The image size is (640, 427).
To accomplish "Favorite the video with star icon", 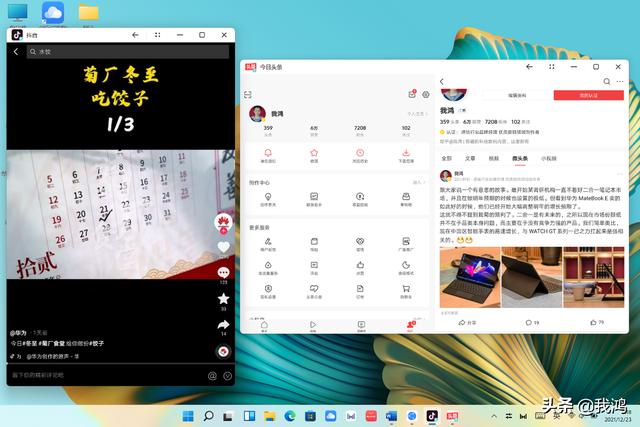I will click(x=223, y=298).
